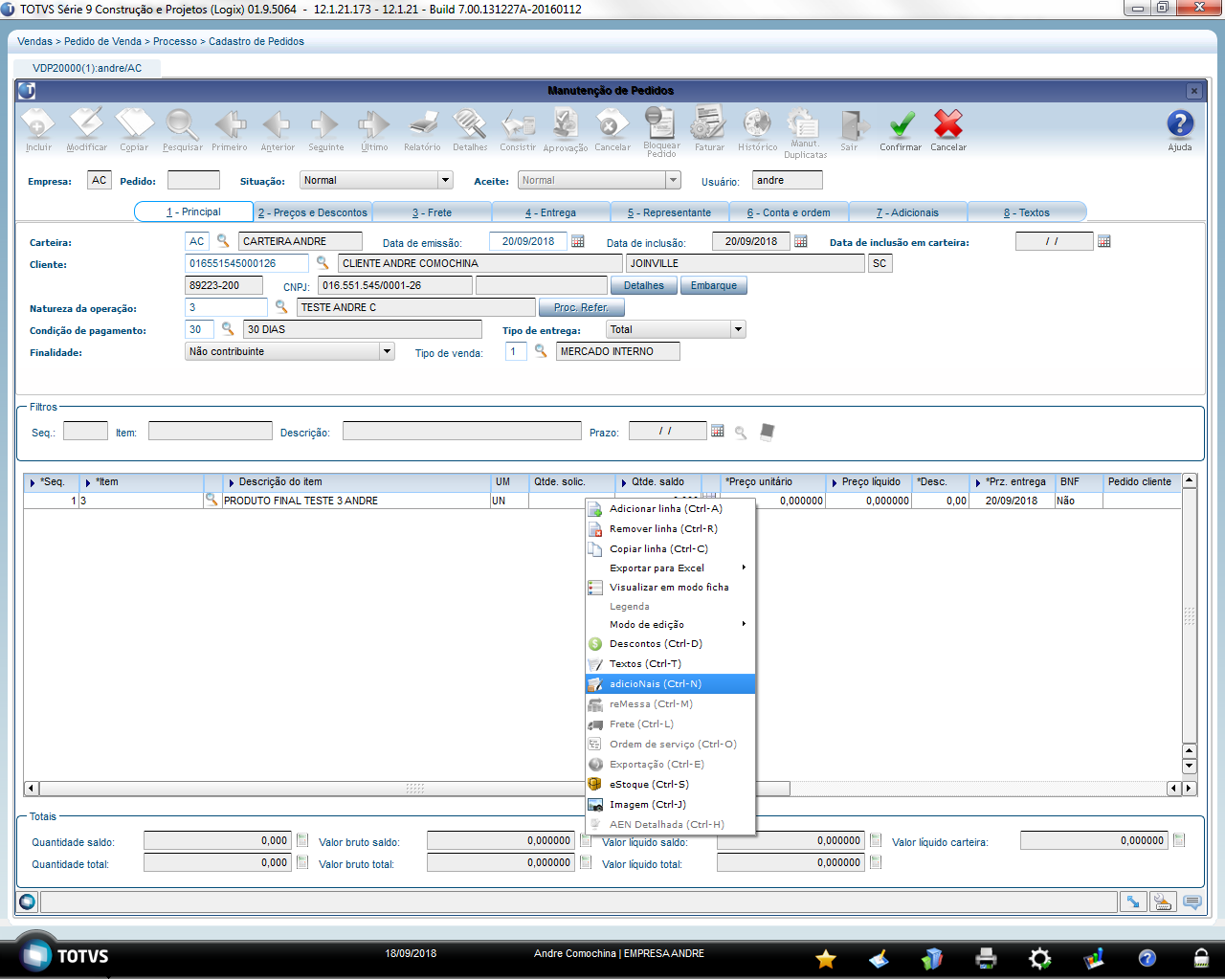Switch to the 3 - Frete tab
1225x980 pixels.
[432, 212]
